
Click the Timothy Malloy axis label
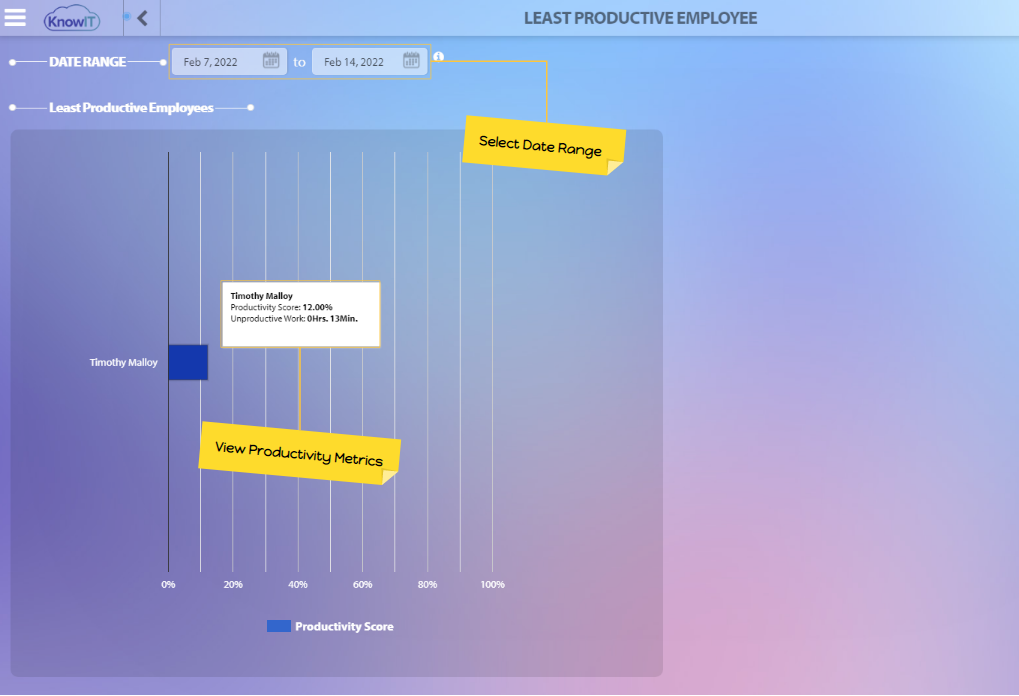pos(123,362)
